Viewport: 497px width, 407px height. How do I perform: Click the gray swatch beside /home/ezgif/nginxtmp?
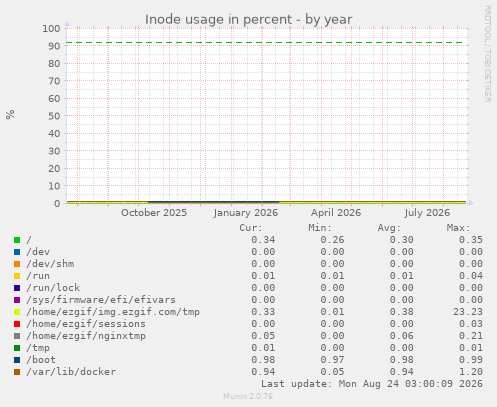coord(17,336)
